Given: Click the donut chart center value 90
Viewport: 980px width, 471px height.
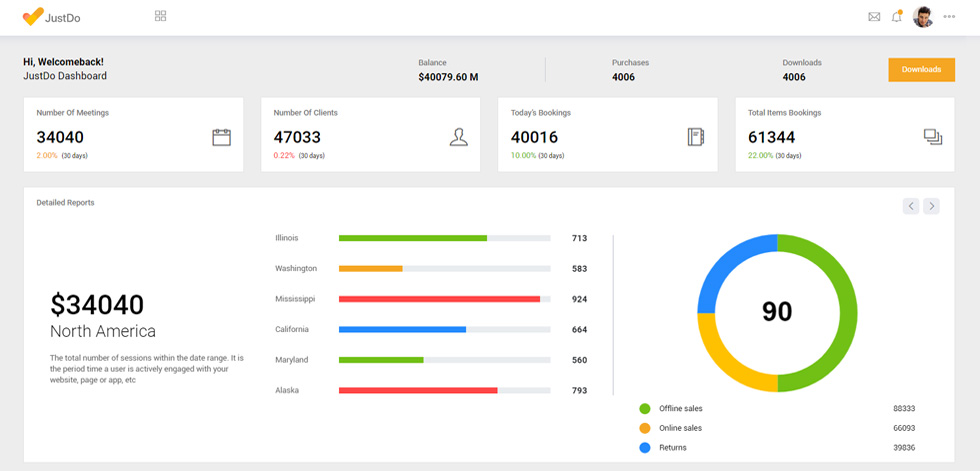Looking at the screenshot, I should [x=777, y=311].
